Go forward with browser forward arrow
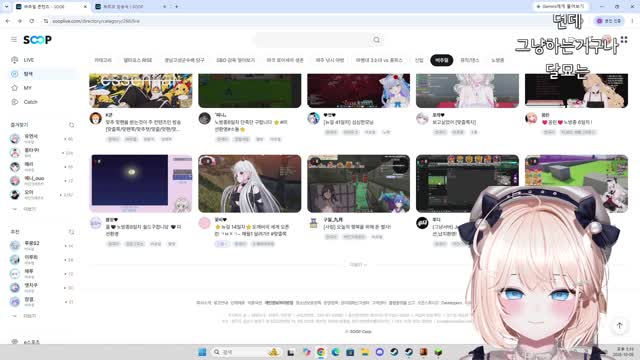 (x=20, y=21)
